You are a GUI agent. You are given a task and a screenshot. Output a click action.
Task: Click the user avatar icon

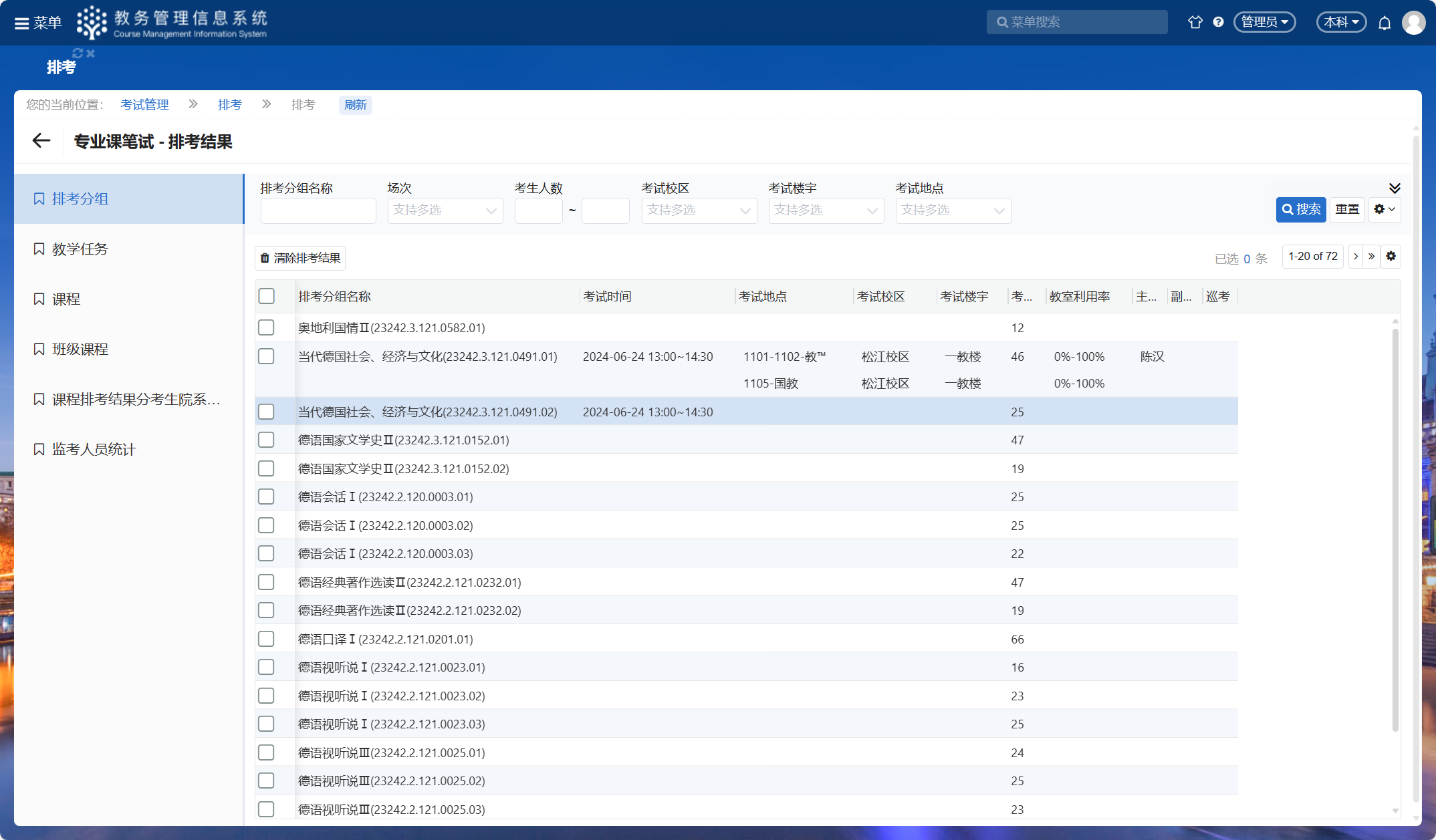1414,23
